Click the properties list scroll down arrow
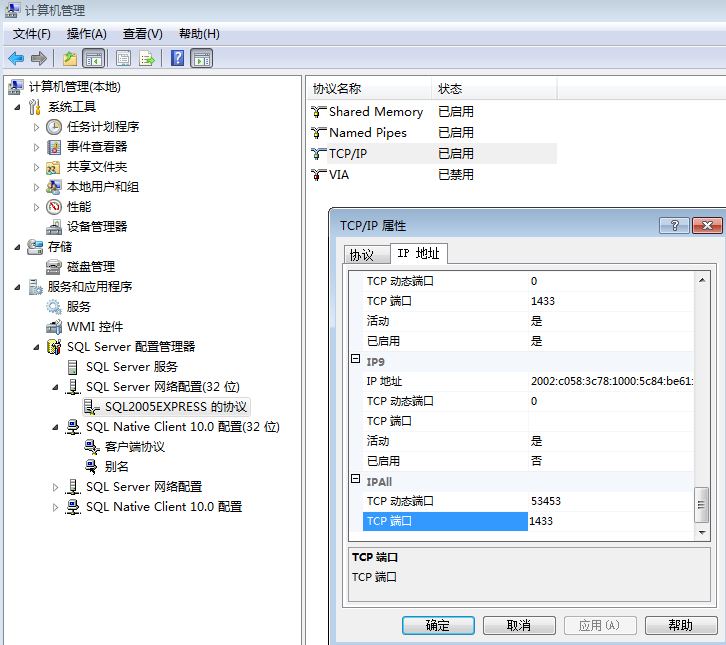726x645 pixels. point(702,532)
